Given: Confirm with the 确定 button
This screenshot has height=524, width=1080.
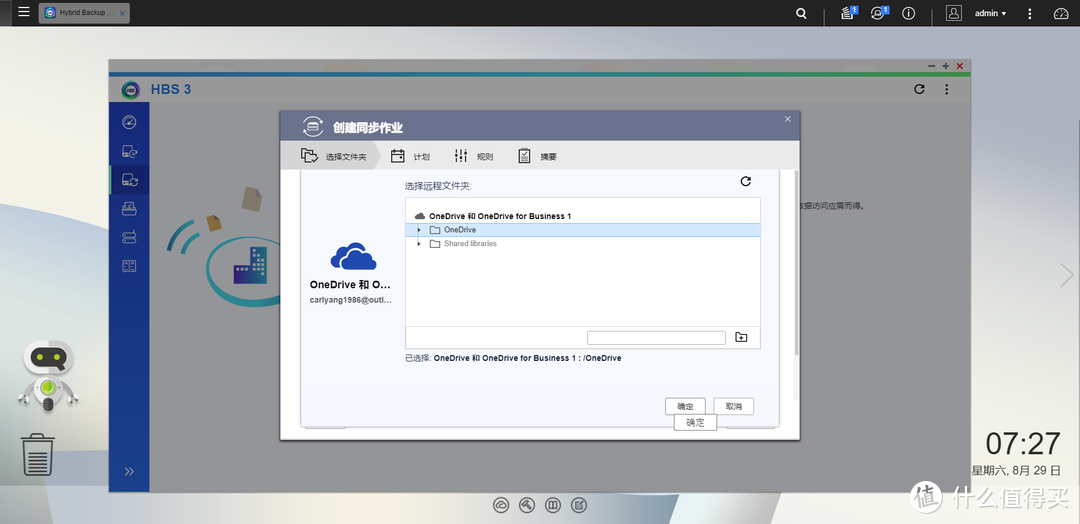Looking at the screenshot, I should (x=685, y=406).
